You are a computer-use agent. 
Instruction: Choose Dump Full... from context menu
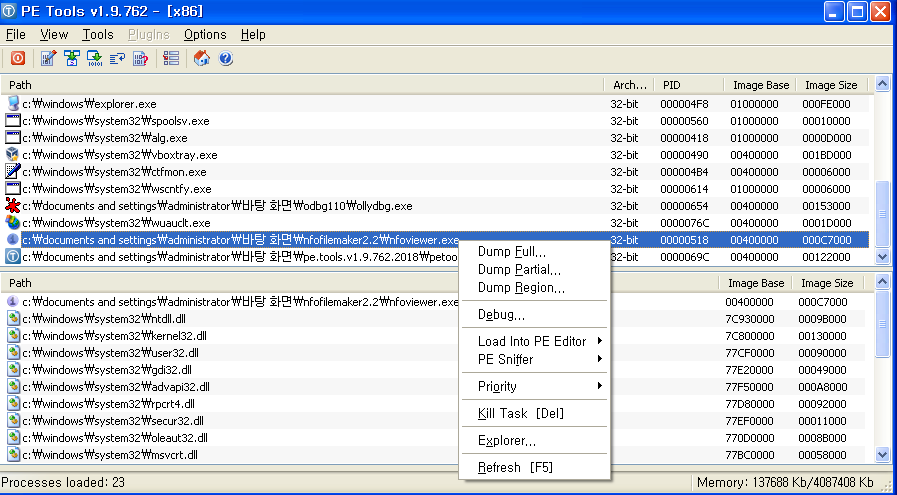click(x=535, y=252)
